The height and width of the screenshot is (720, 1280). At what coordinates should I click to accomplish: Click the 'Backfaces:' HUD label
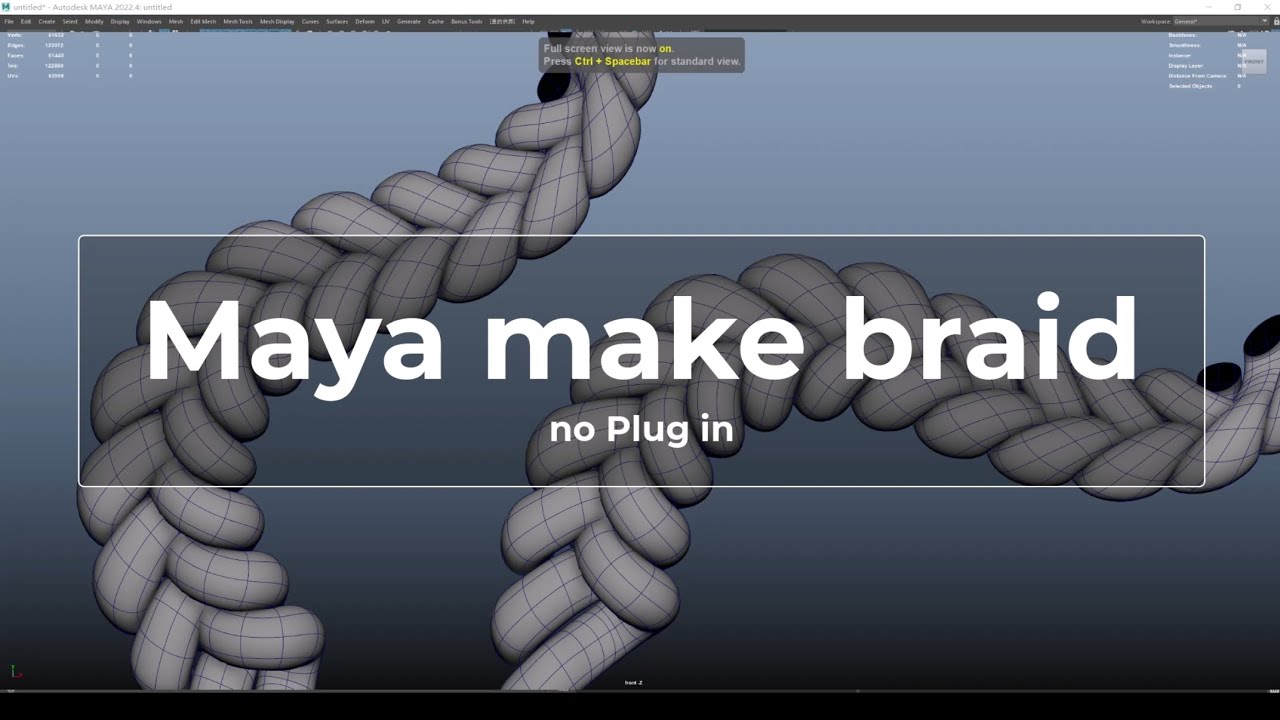(x=1183, y=35)
